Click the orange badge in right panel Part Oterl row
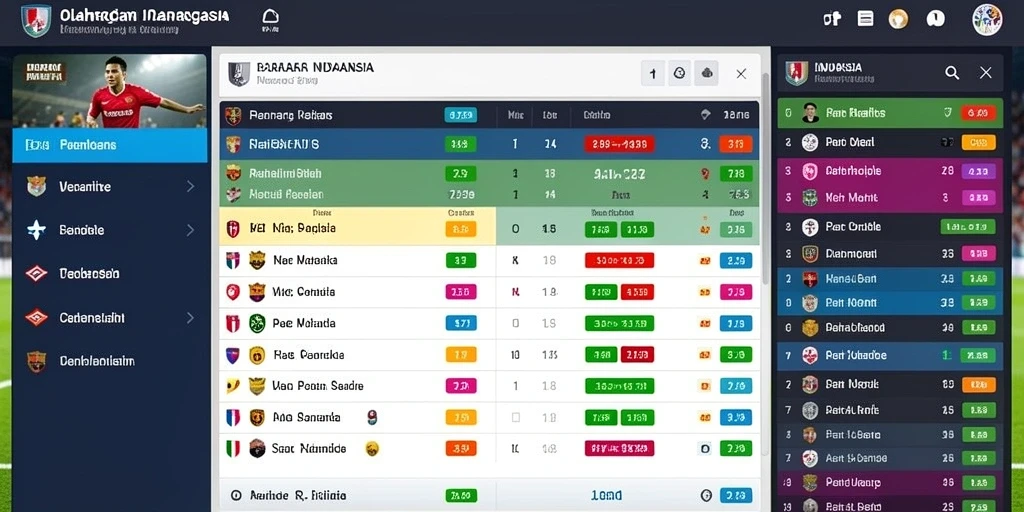This screenshot has height=512, width=1024. 978,142
